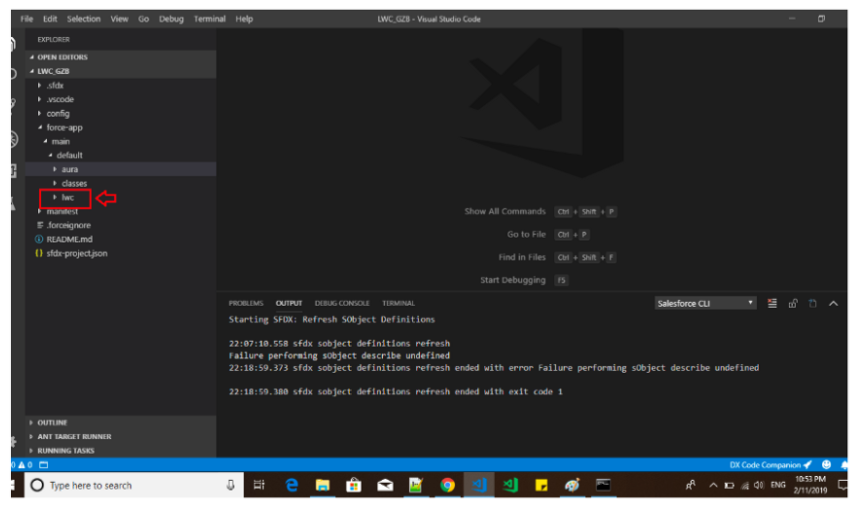Viewport: 860px width, 510px height.
Task: Click DX Code Companion status item
Action: tap(770, 464)
